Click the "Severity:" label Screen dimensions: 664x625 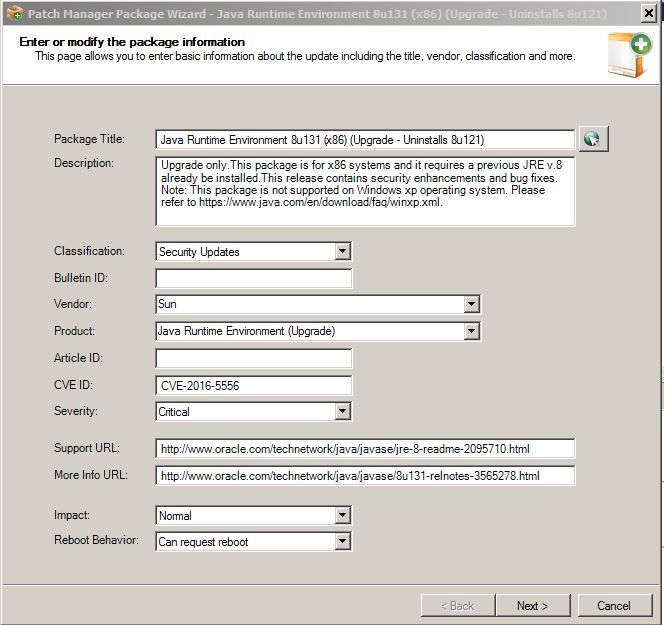(x=76, y=411)
